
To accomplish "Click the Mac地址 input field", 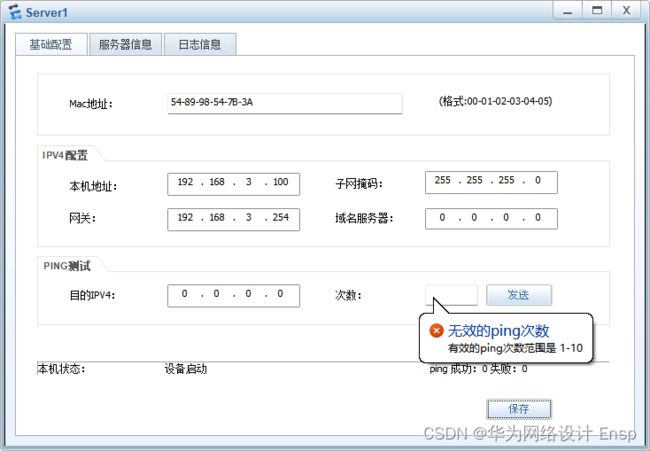I will coord(285,103).
